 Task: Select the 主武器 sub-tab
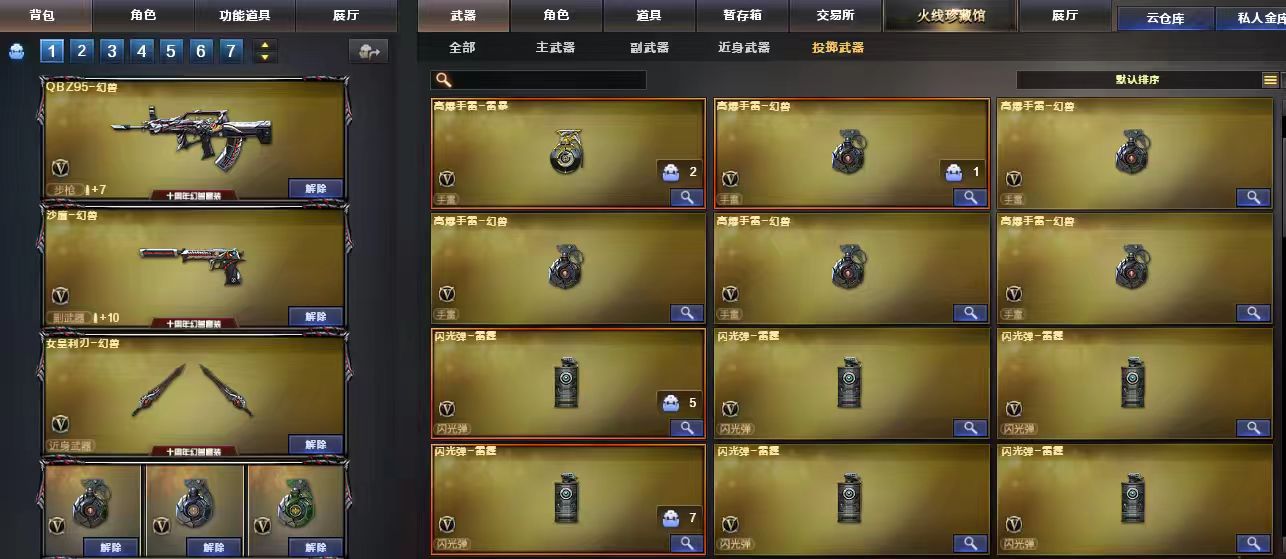click(x=556, y=47)
